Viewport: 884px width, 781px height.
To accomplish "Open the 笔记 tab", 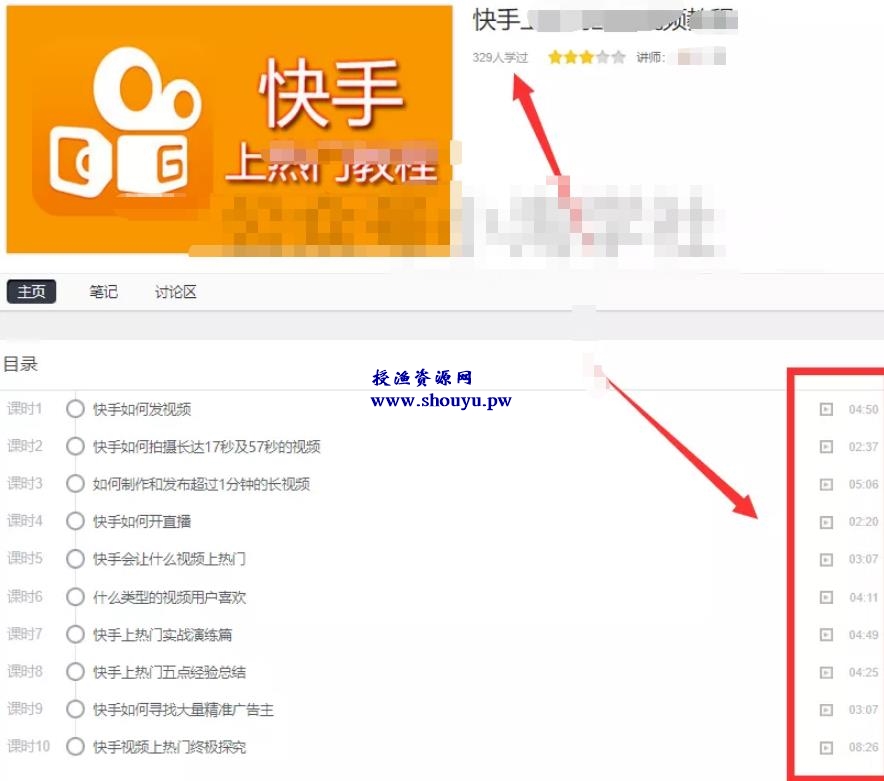I will point(104,292).
